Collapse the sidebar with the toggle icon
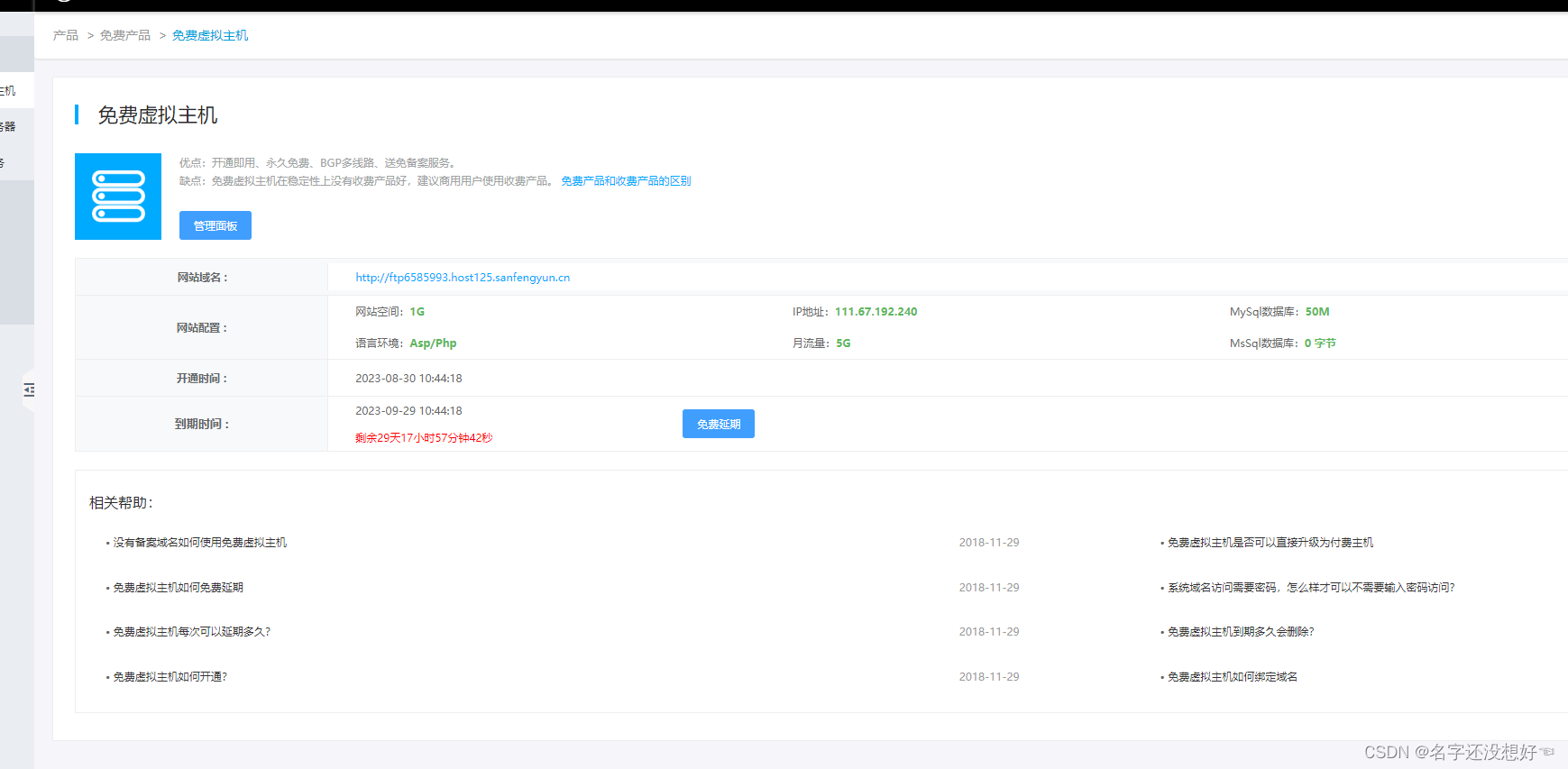The width and height of the screenshot is (1568, 769). (29, 389)
